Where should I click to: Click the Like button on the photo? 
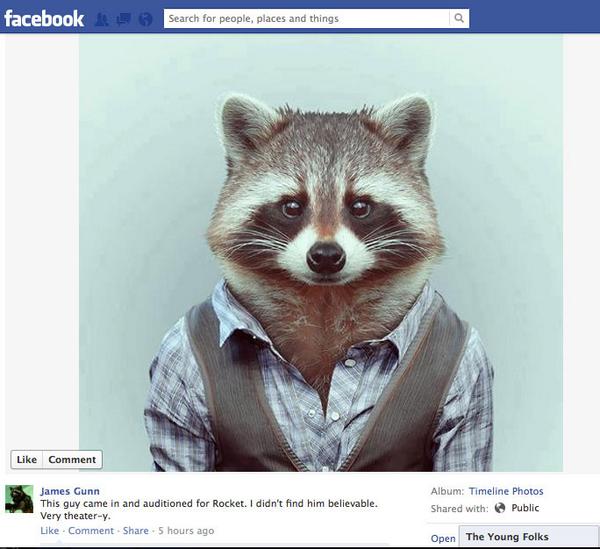point(26,459)
